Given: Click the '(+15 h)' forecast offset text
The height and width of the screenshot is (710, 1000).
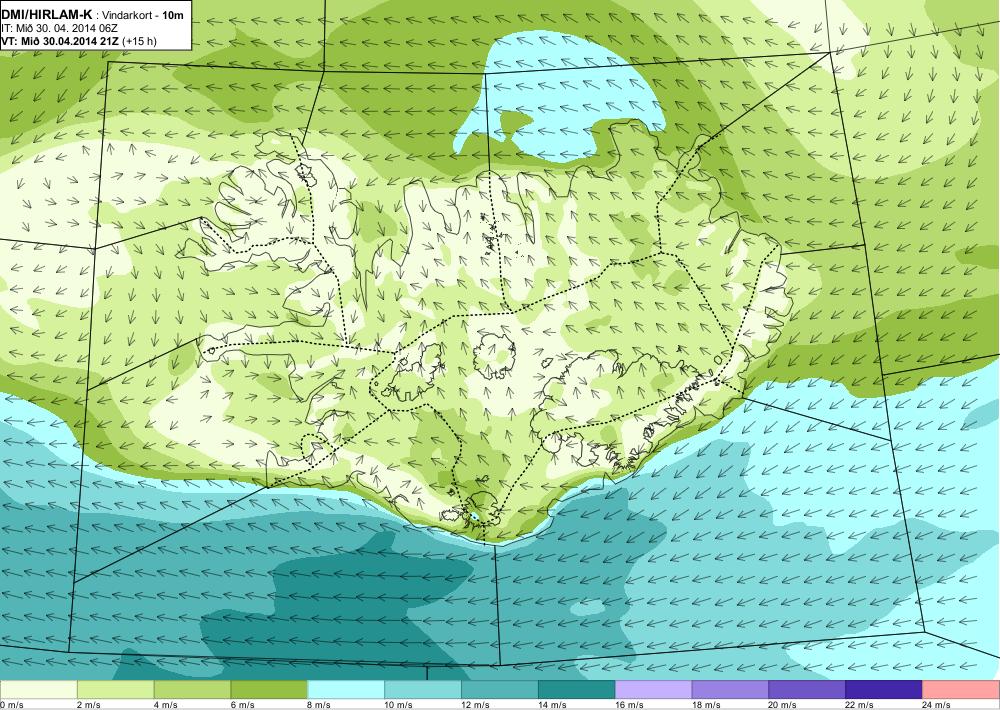Looking at the screenshot, I should (138, 41).
